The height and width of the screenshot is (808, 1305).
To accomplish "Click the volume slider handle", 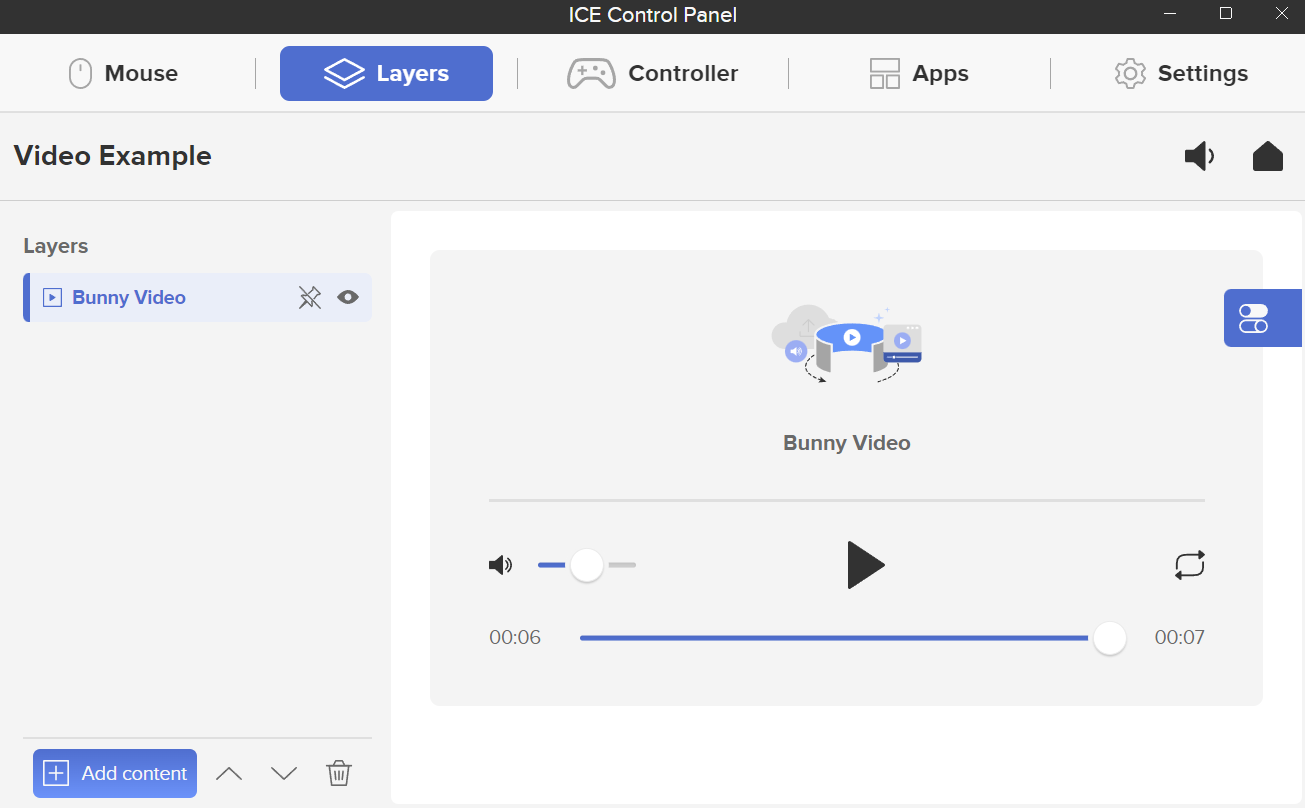I will [586, 564].
